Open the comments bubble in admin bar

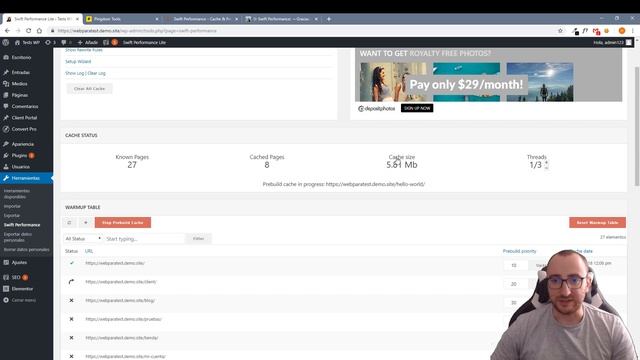point(66,42)
